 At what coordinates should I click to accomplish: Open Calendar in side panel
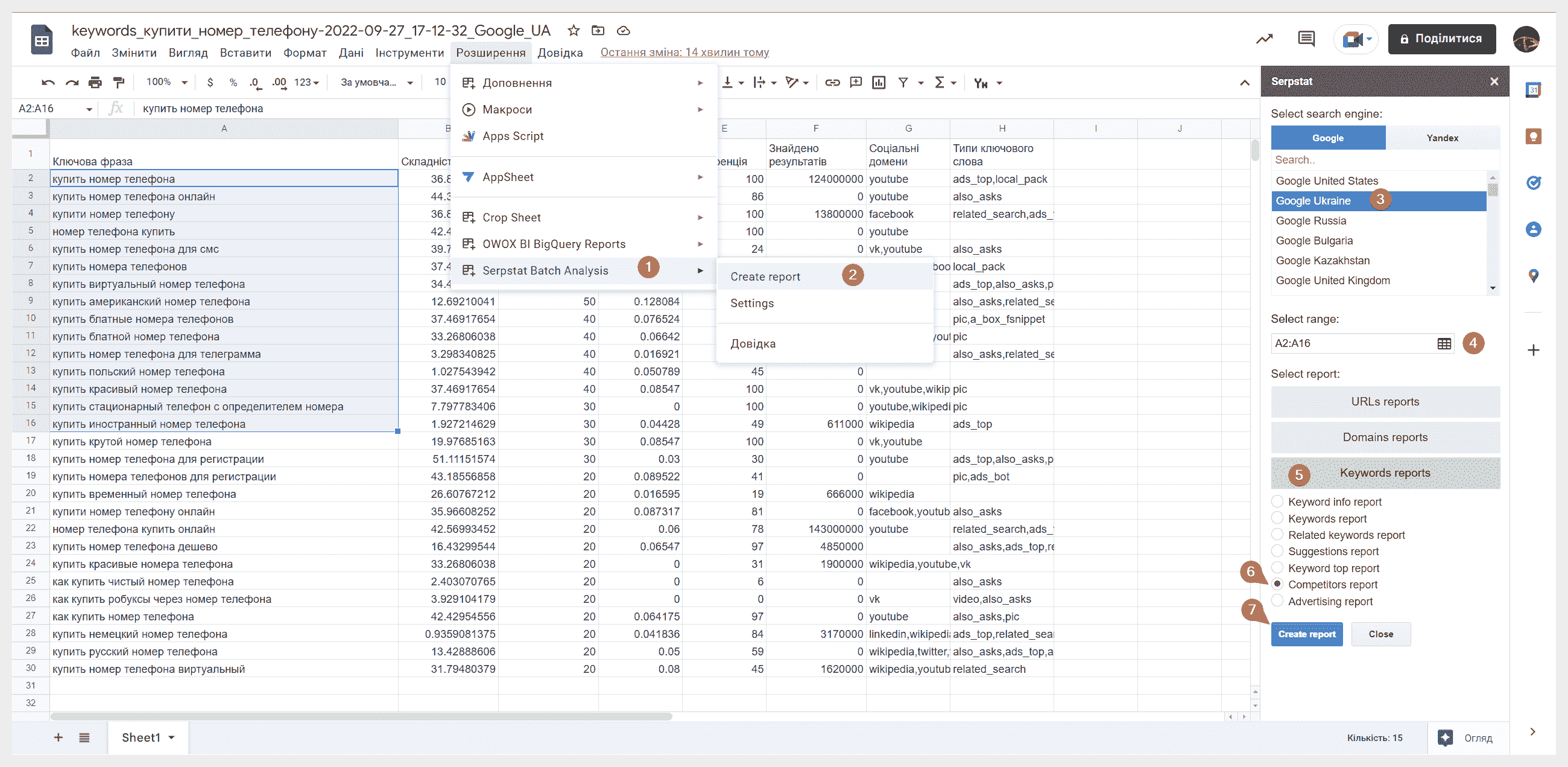tap(1533, 90)
